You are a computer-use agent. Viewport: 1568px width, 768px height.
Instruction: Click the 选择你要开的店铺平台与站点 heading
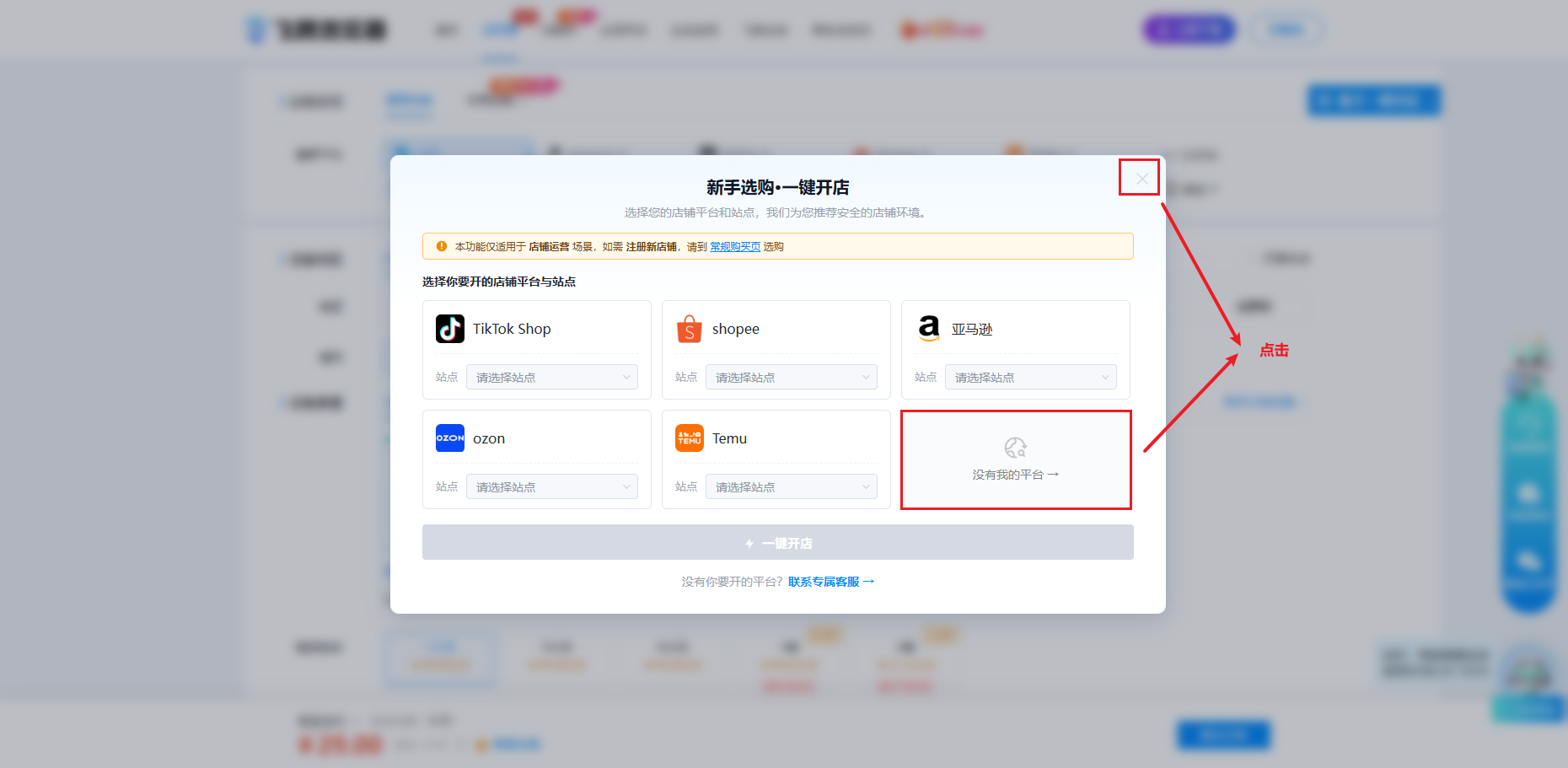[x=499, y=282]
